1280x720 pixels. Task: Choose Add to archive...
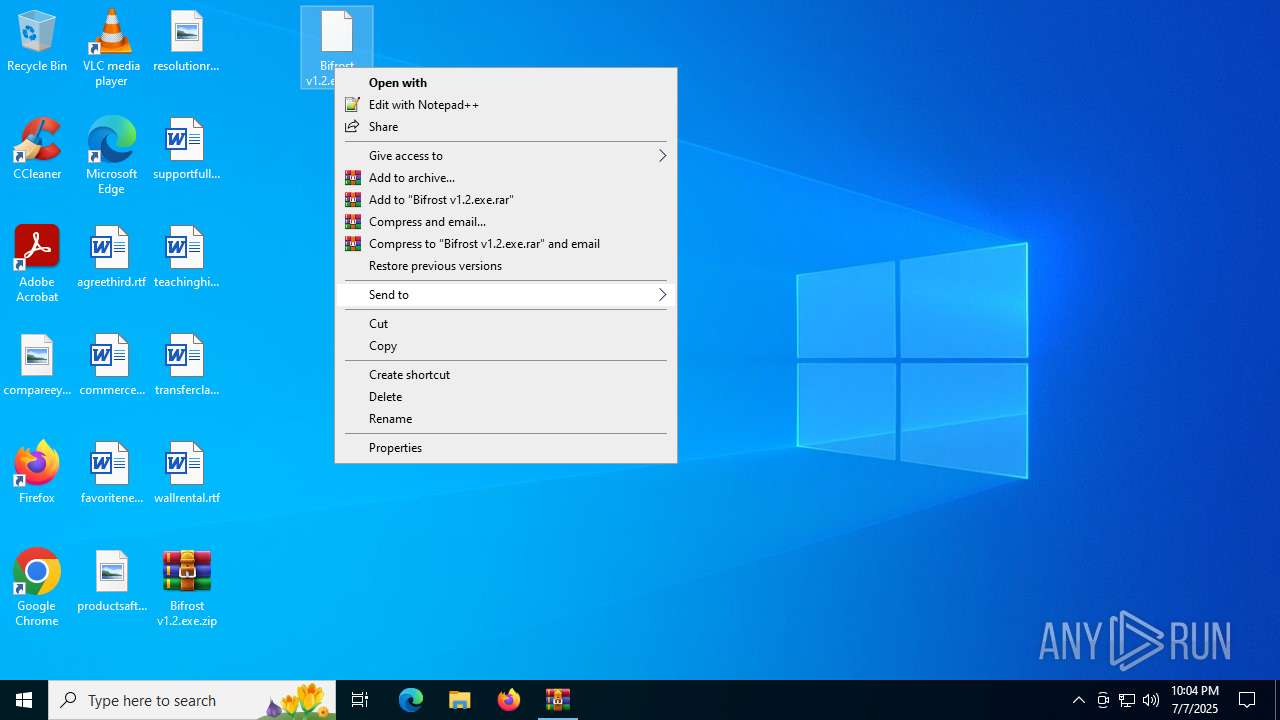pyautogui.click(x=505, y=178)
